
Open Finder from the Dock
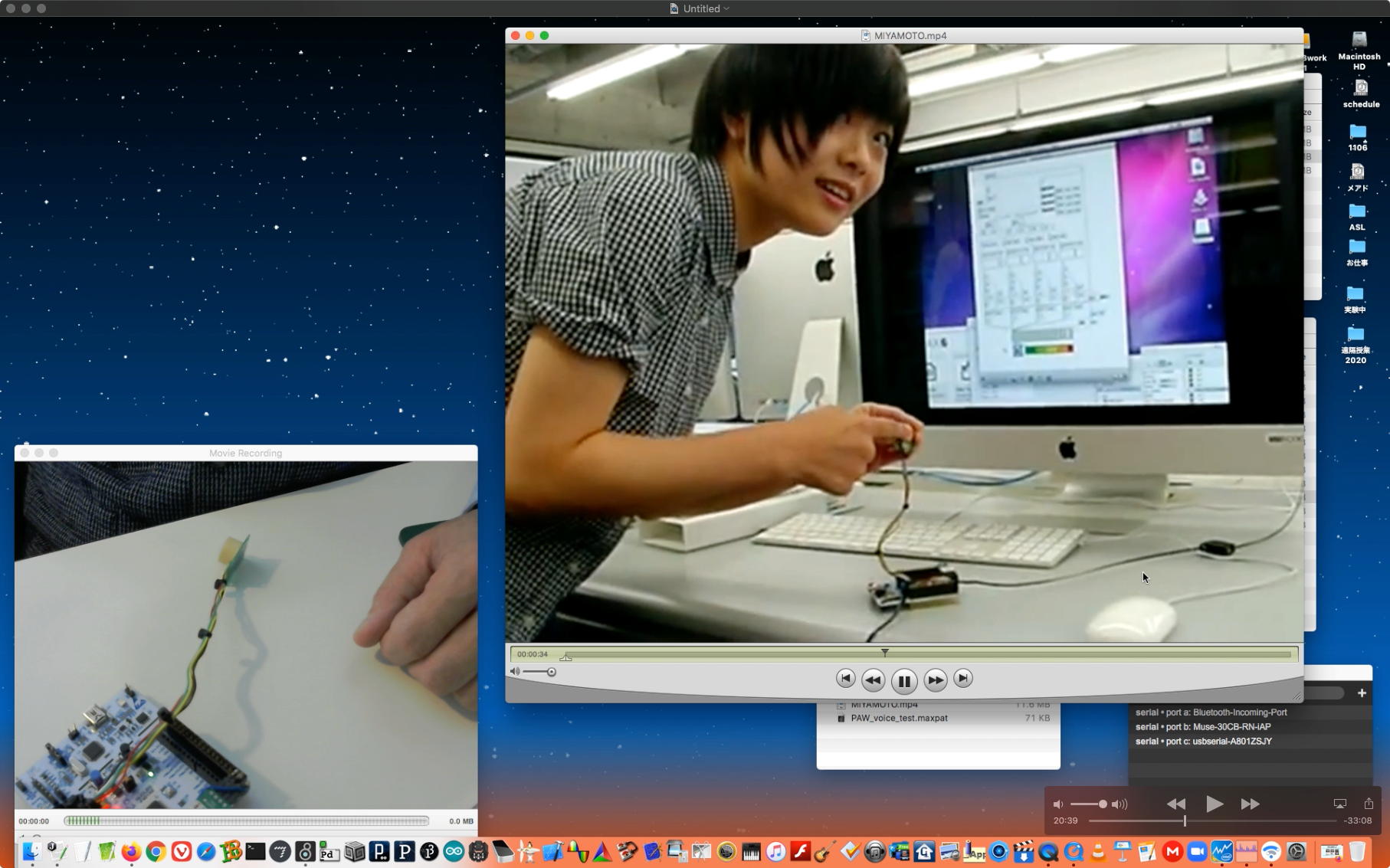coord(31,851)
